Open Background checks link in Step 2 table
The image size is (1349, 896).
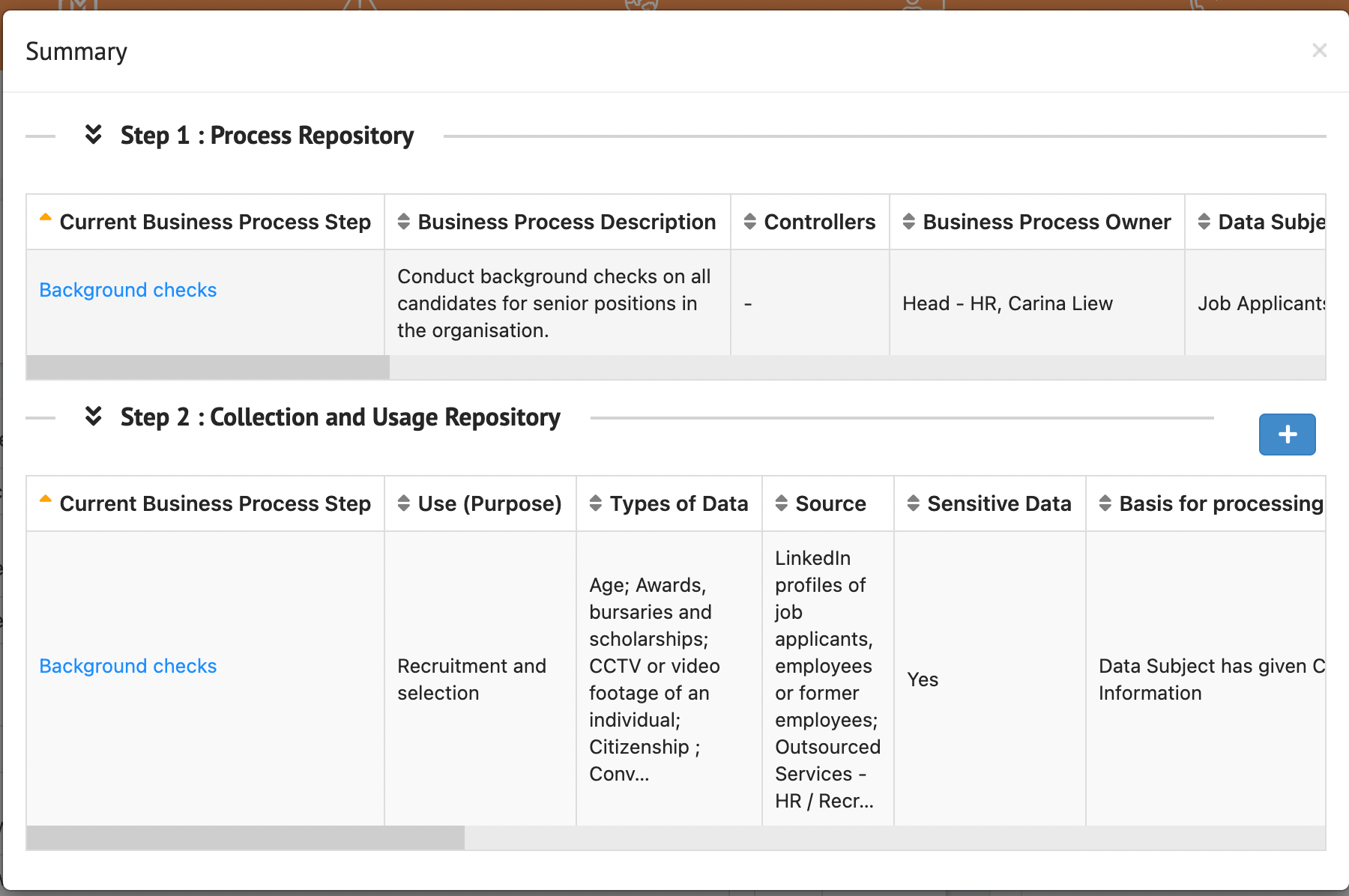pos(128,666)
